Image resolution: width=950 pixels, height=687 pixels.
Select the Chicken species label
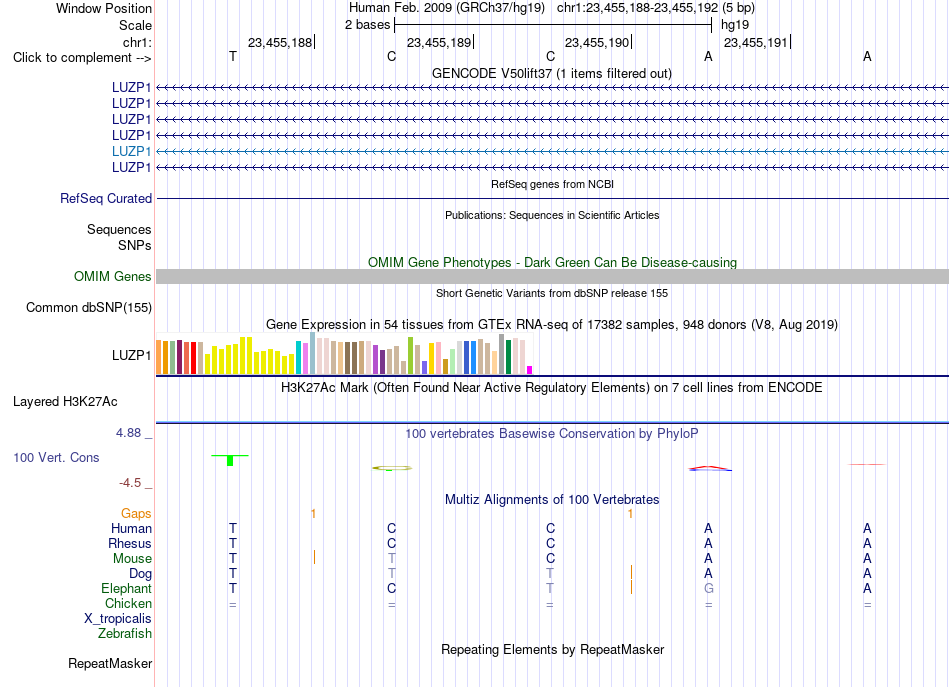click(x=128, y=603)
